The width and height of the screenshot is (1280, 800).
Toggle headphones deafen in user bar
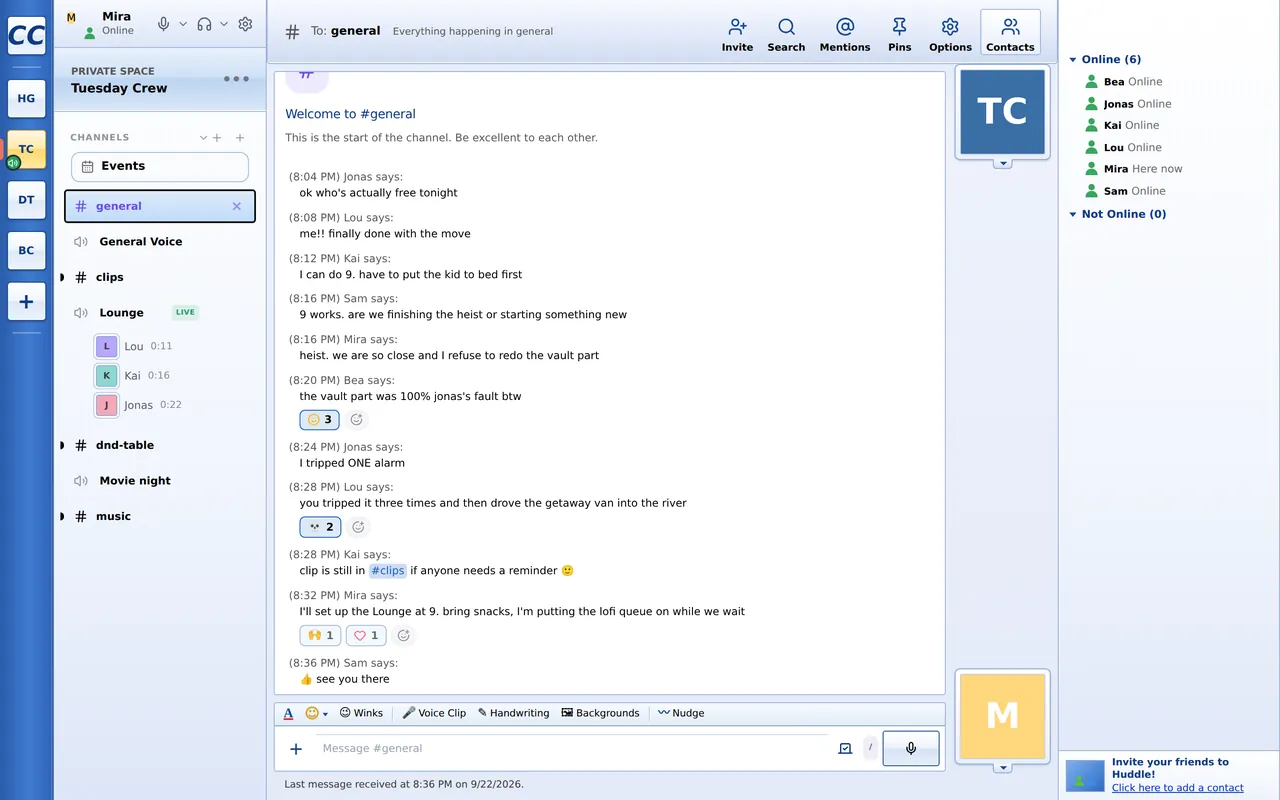(x=204, y=24)
